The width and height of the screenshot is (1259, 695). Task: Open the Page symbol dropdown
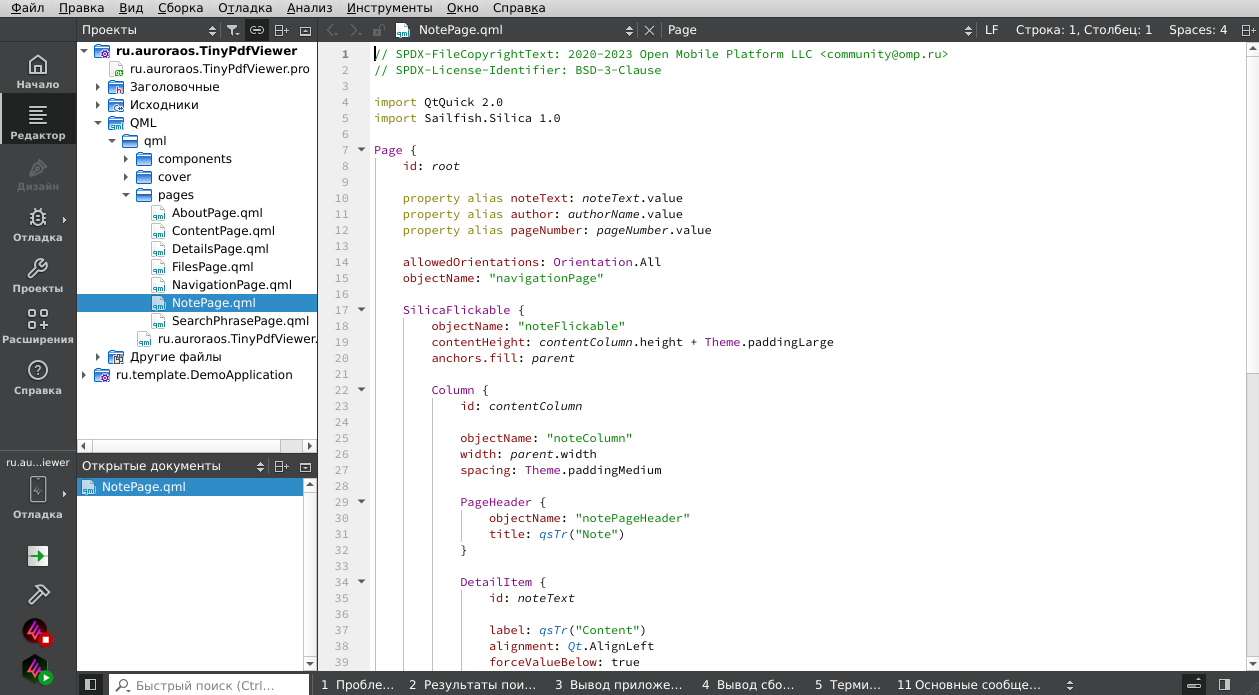coord(819,30)
